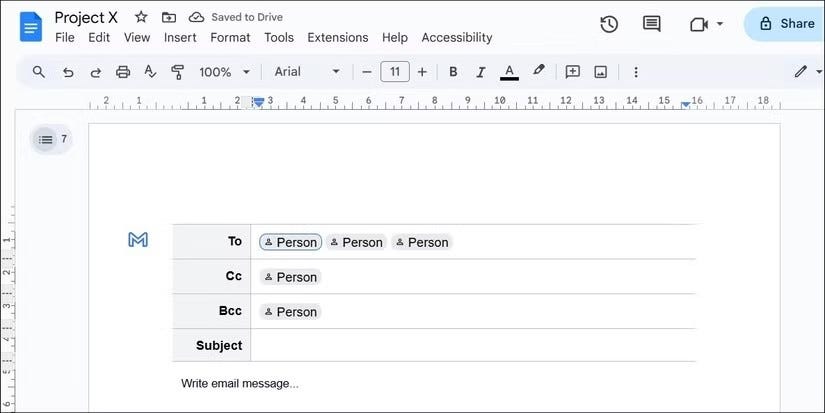The image size is (825, 413).
Task: Click the add comment icon
Action: pyautogui.click(x=572, y=72)
